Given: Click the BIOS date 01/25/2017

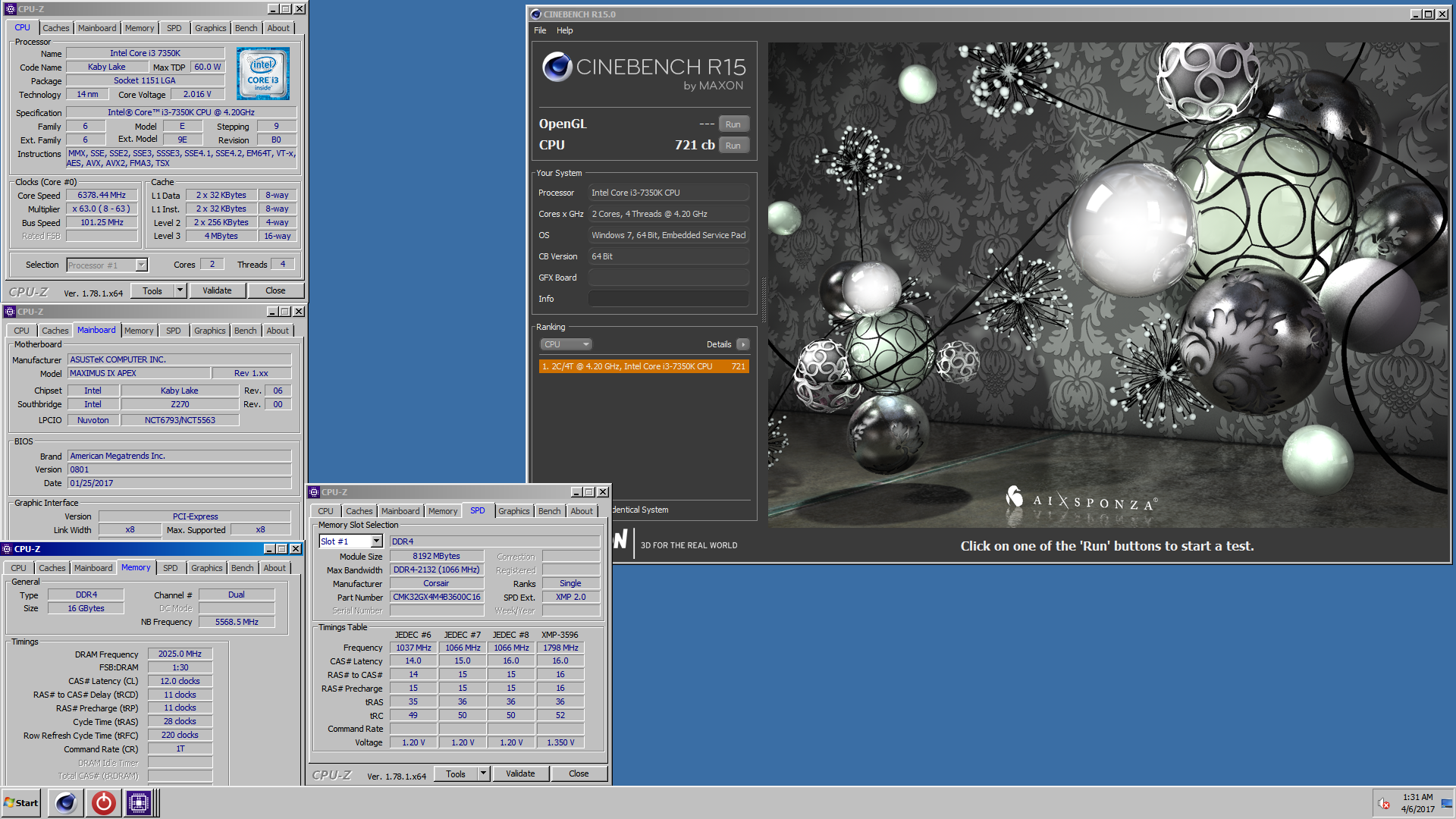Looking at the screenshot, I should pos(180,483).
